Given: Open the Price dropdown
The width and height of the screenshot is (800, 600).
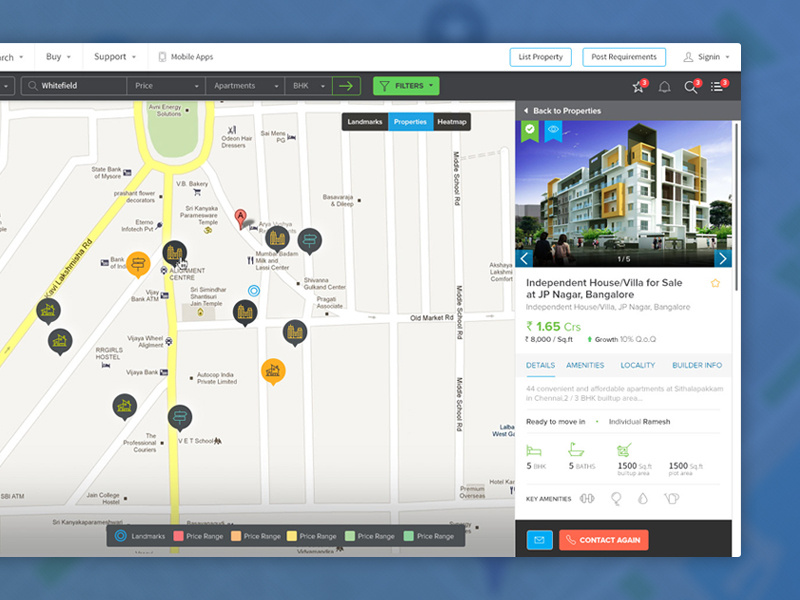Looking at the screenshot, I should pyautogui.click(x=166, y=86).
